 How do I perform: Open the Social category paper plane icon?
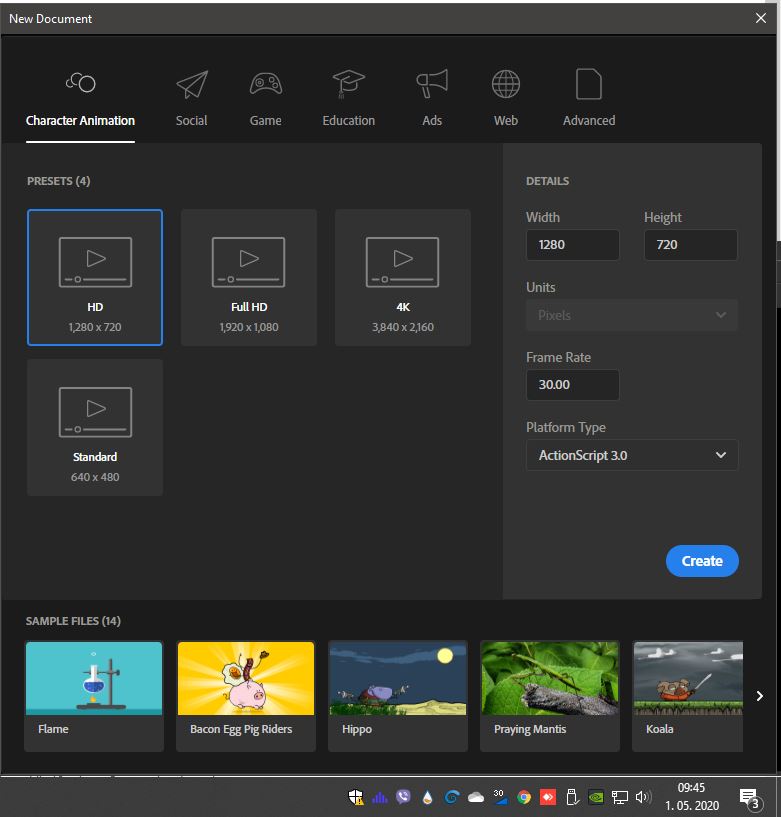[x=192, y=84]
